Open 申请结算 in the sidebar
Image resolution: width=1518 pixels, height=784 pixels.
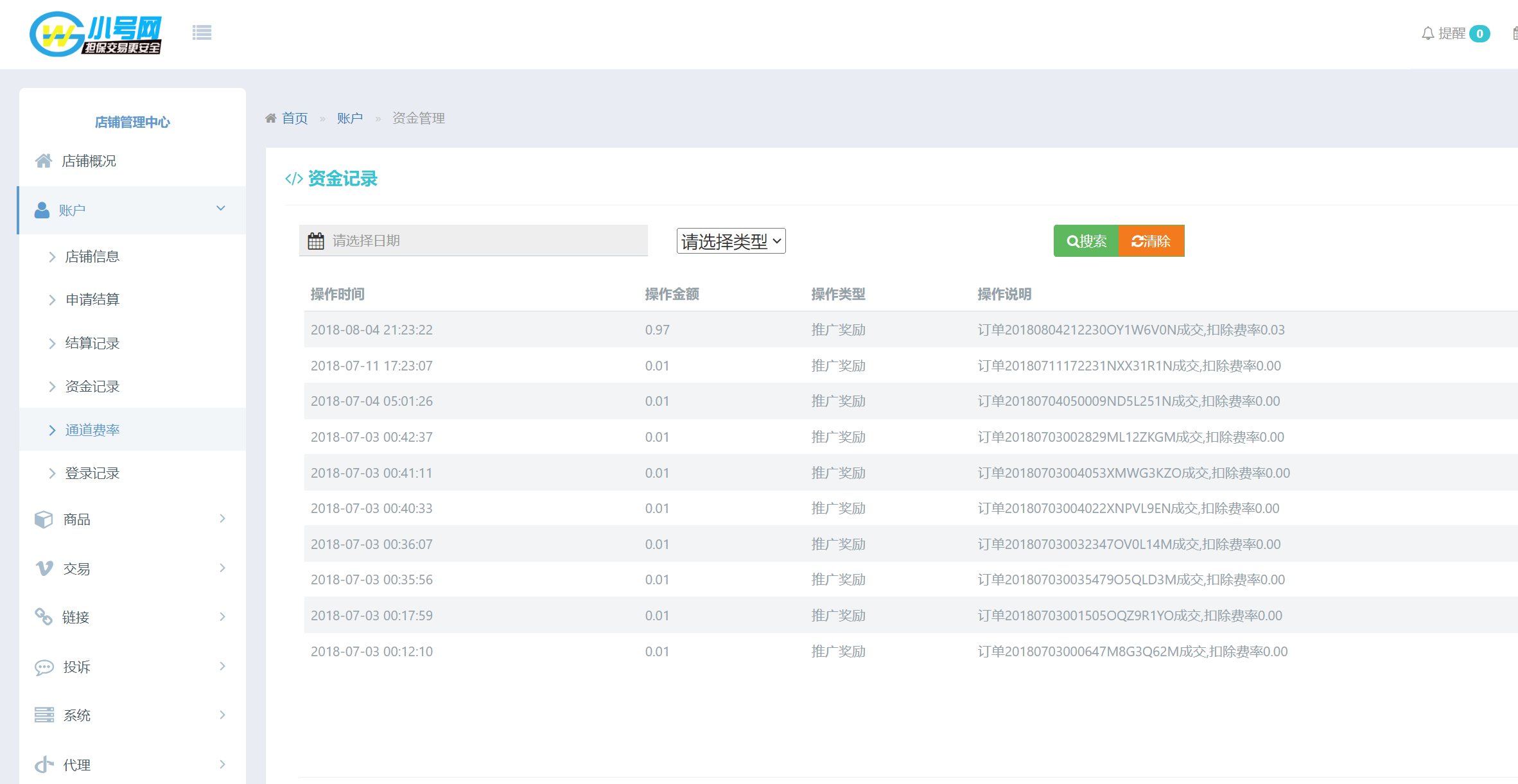click(x=92, y=299)
